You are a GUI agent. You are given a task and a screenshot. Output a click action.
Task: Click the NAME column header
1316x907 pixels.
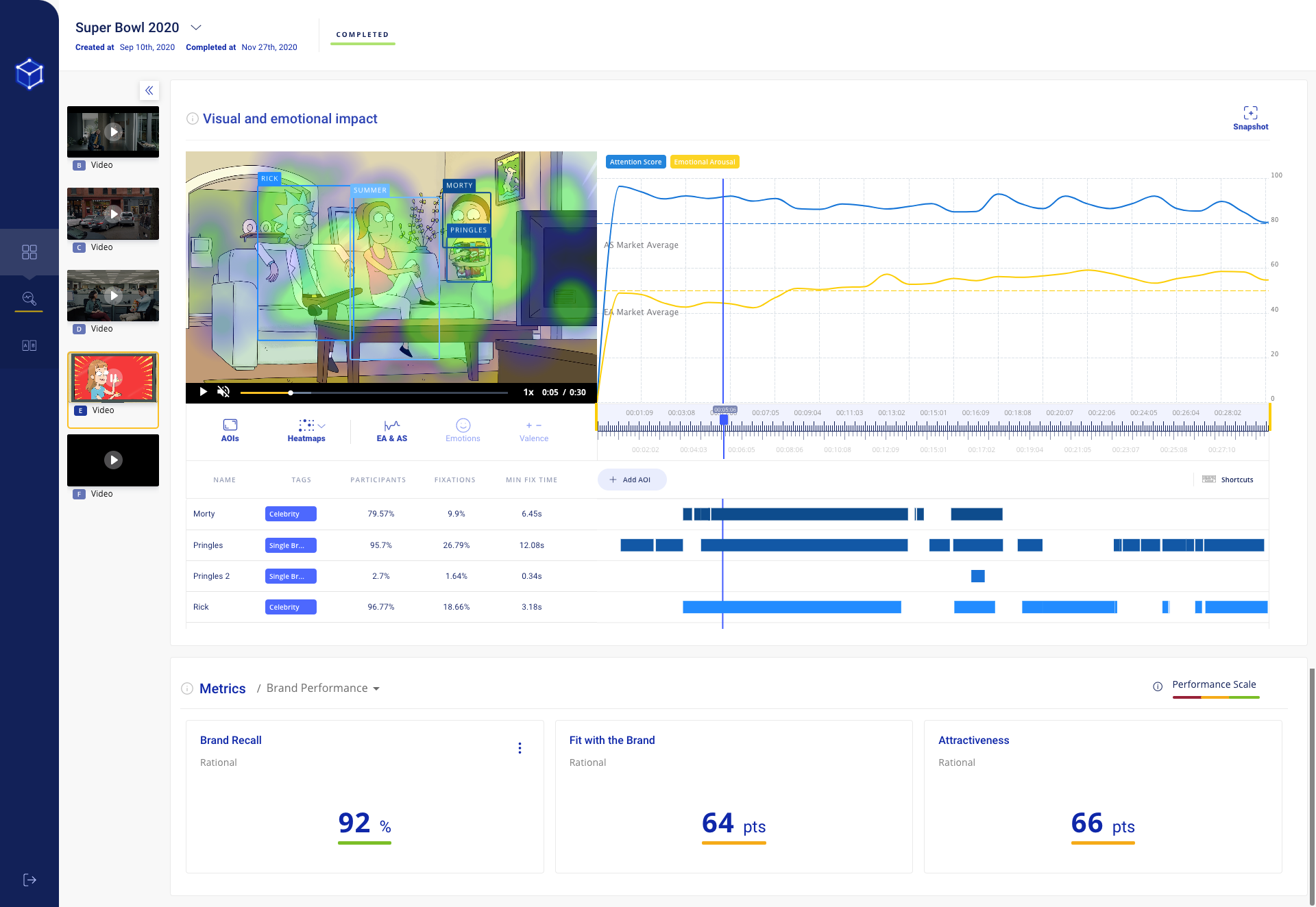(224, 480)
